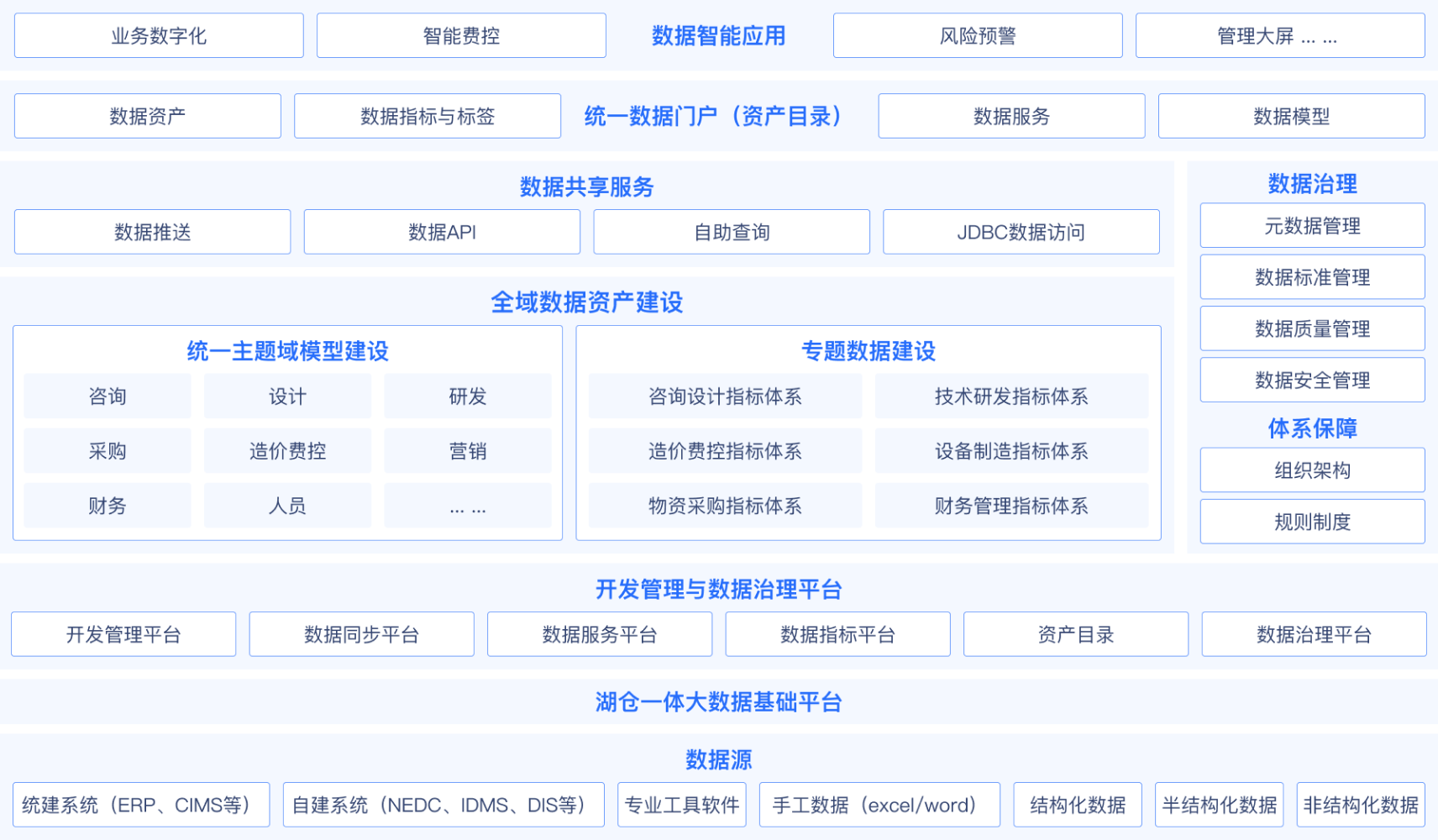Image resolution: width=1438 pixels, height=840 pixels.
Task: Open 数据指标与标签
Action: 427,116
